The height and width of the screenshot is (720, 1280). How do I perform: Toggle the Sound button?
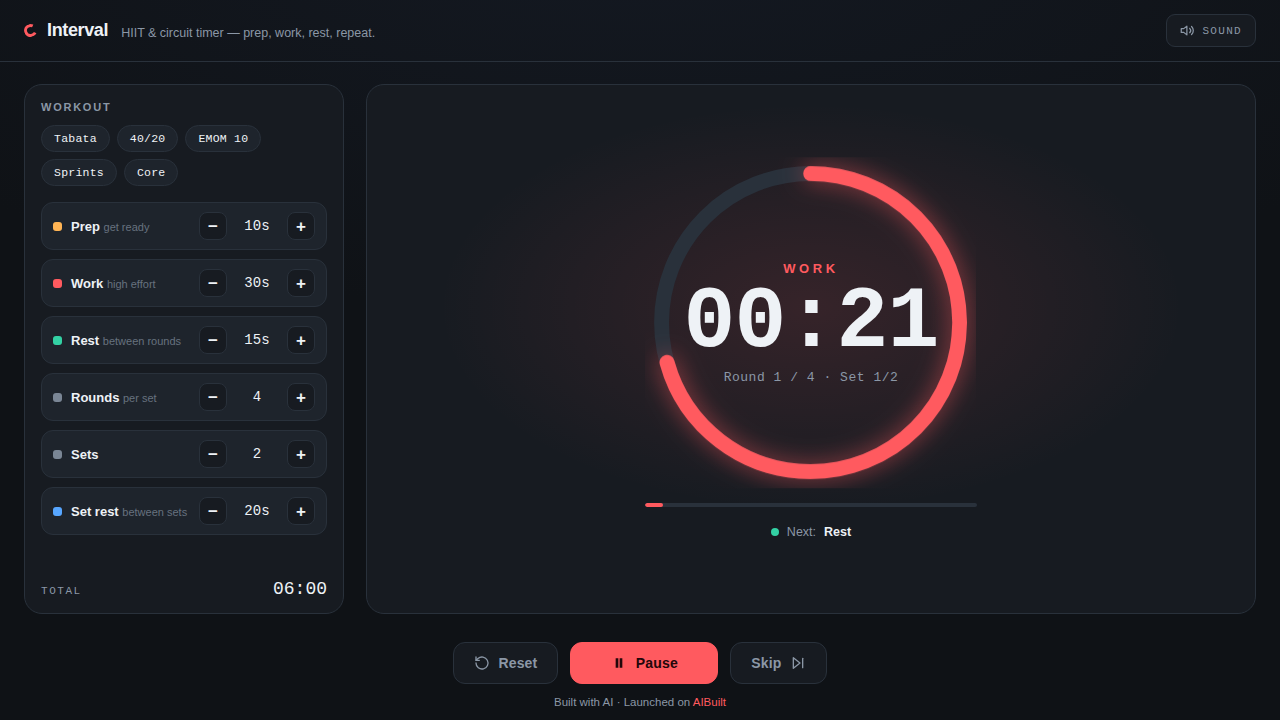pyautogui.click(x=1210, y=30)
